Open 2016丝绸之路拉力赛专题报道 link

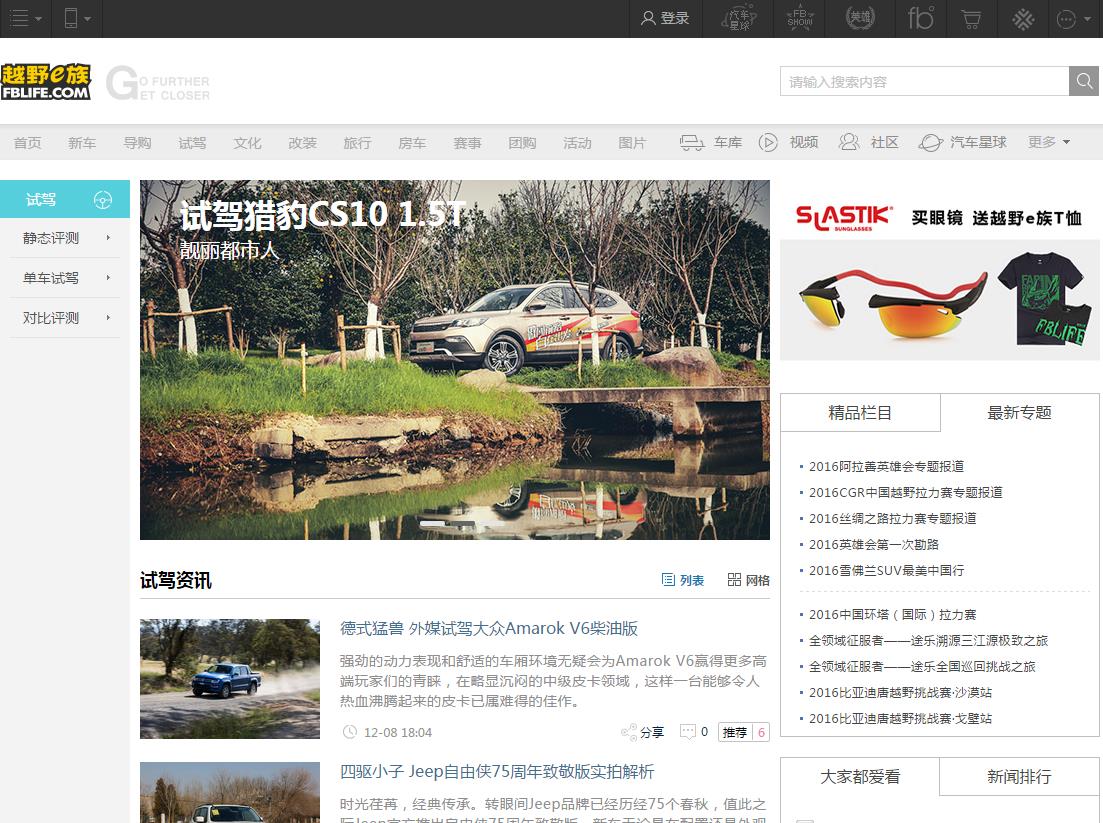(x=893, y=518)
